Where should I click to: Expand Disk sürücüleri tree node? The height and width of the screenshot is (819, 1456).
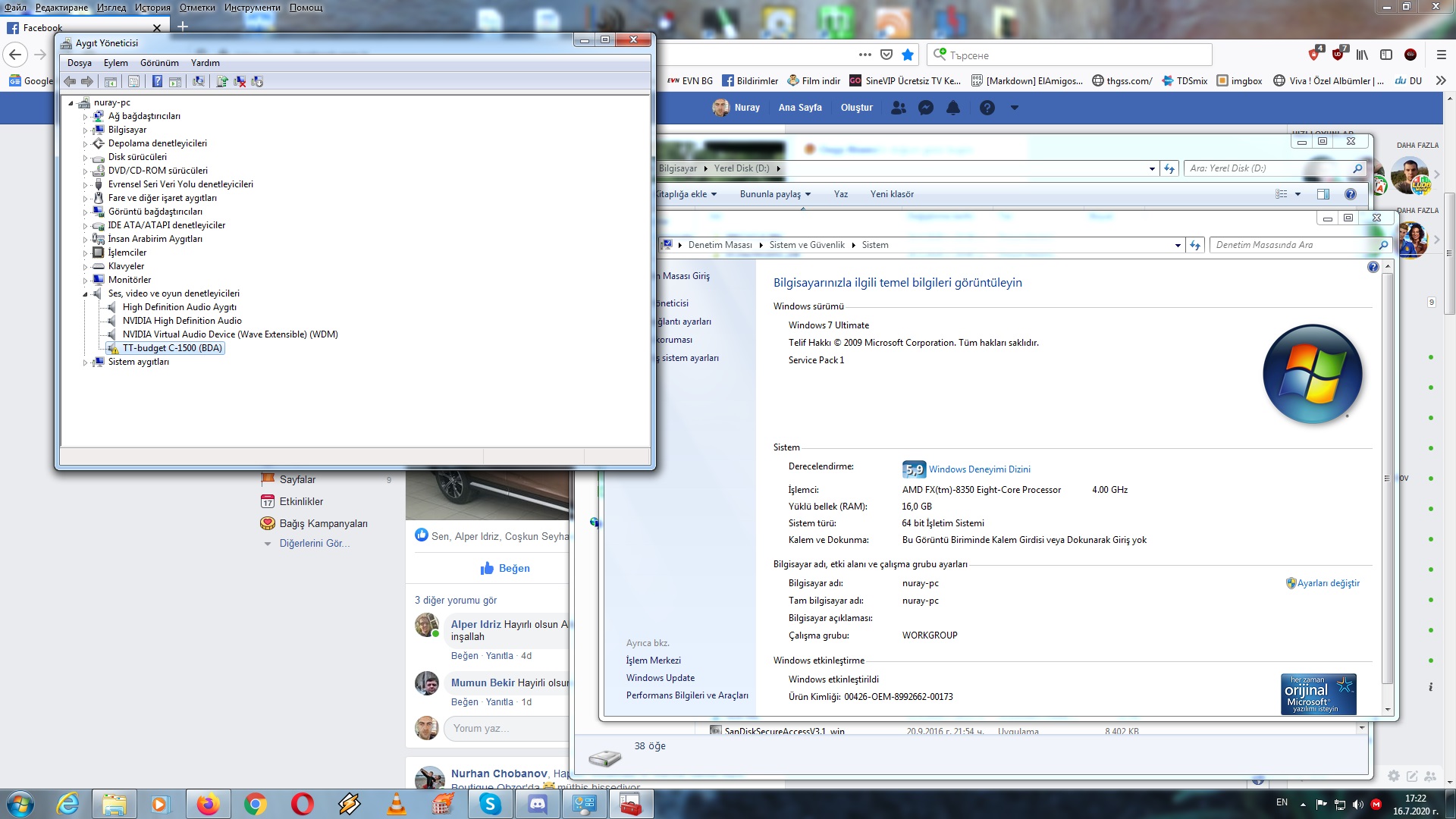[x=86, y=158]
